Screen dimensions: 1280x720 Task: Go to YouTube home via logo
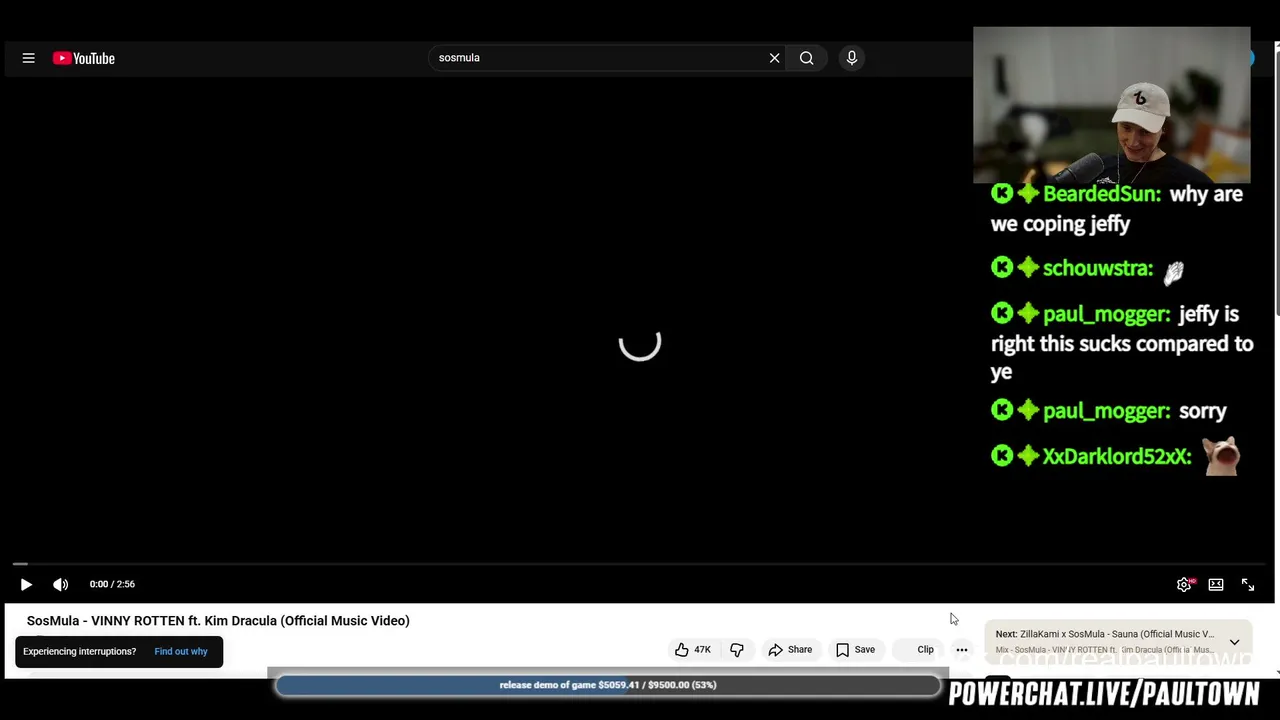[x=84, y=58]
